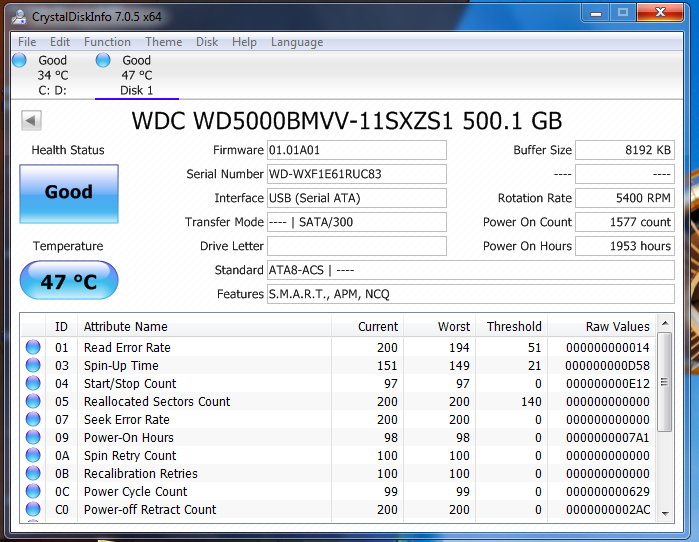Open the Help menu
Viewport: 699px width, 542px height.
[244, 42]
